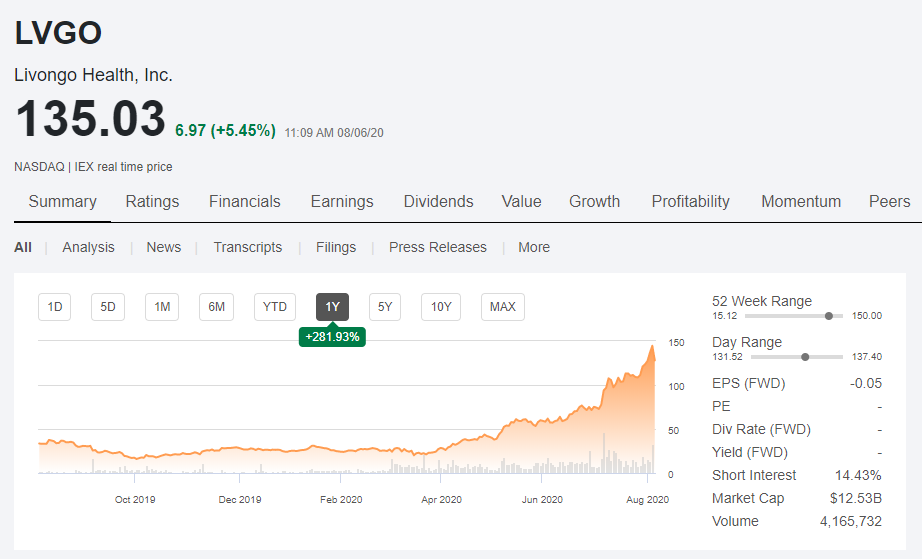Set chart range to YTD

click(x=275, y=307)
